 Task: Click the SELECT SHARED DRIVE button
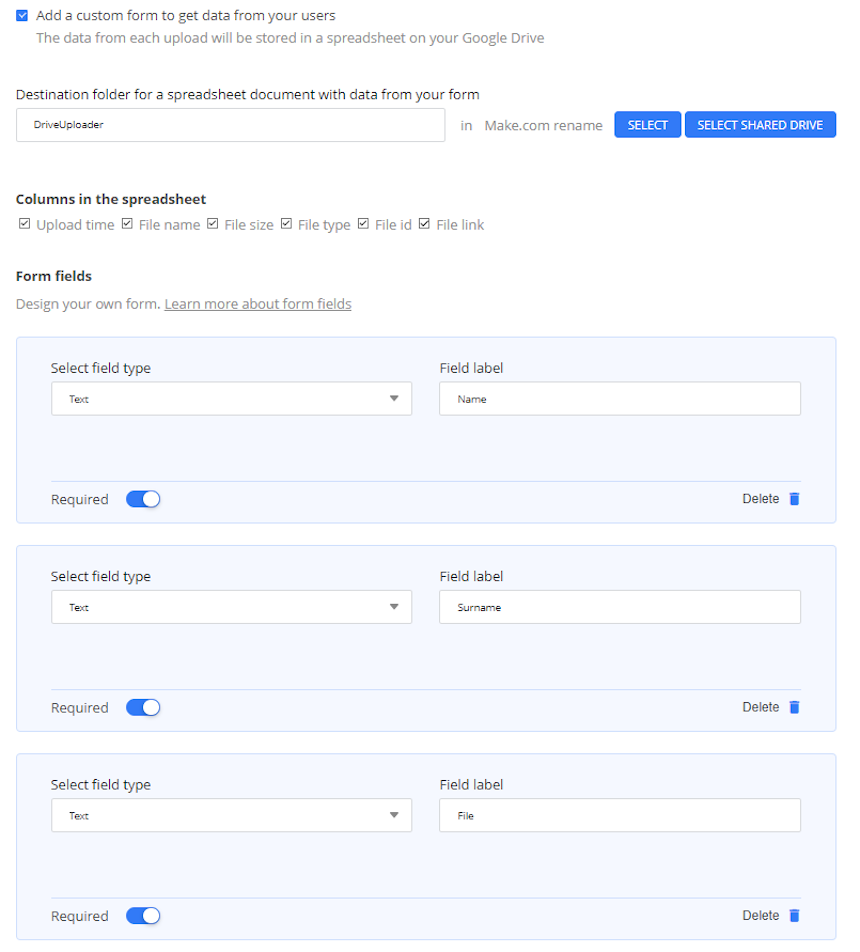click(x=760, y=125)
